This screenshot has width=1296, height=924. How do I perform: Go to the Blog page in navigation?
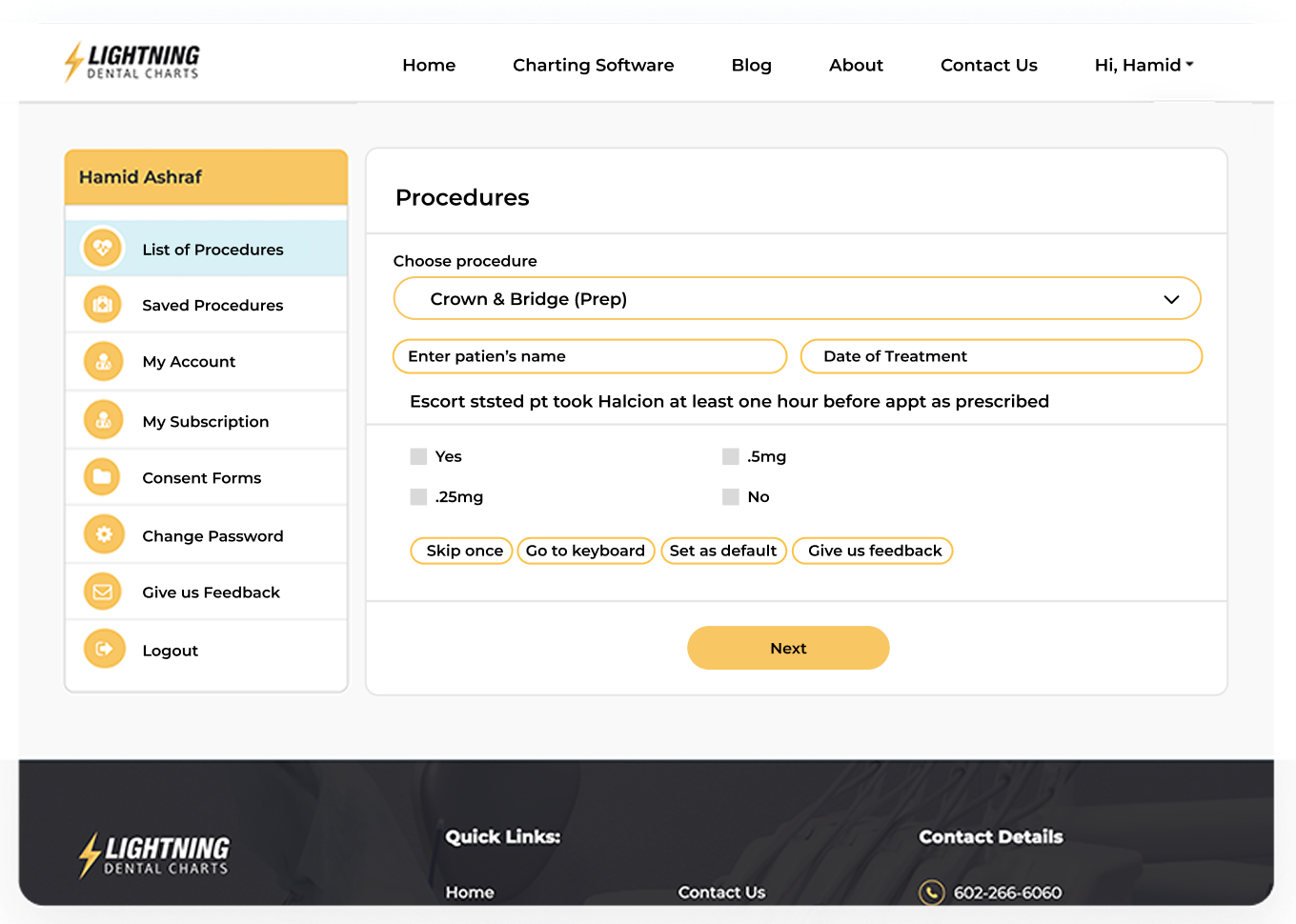(751, 65)
